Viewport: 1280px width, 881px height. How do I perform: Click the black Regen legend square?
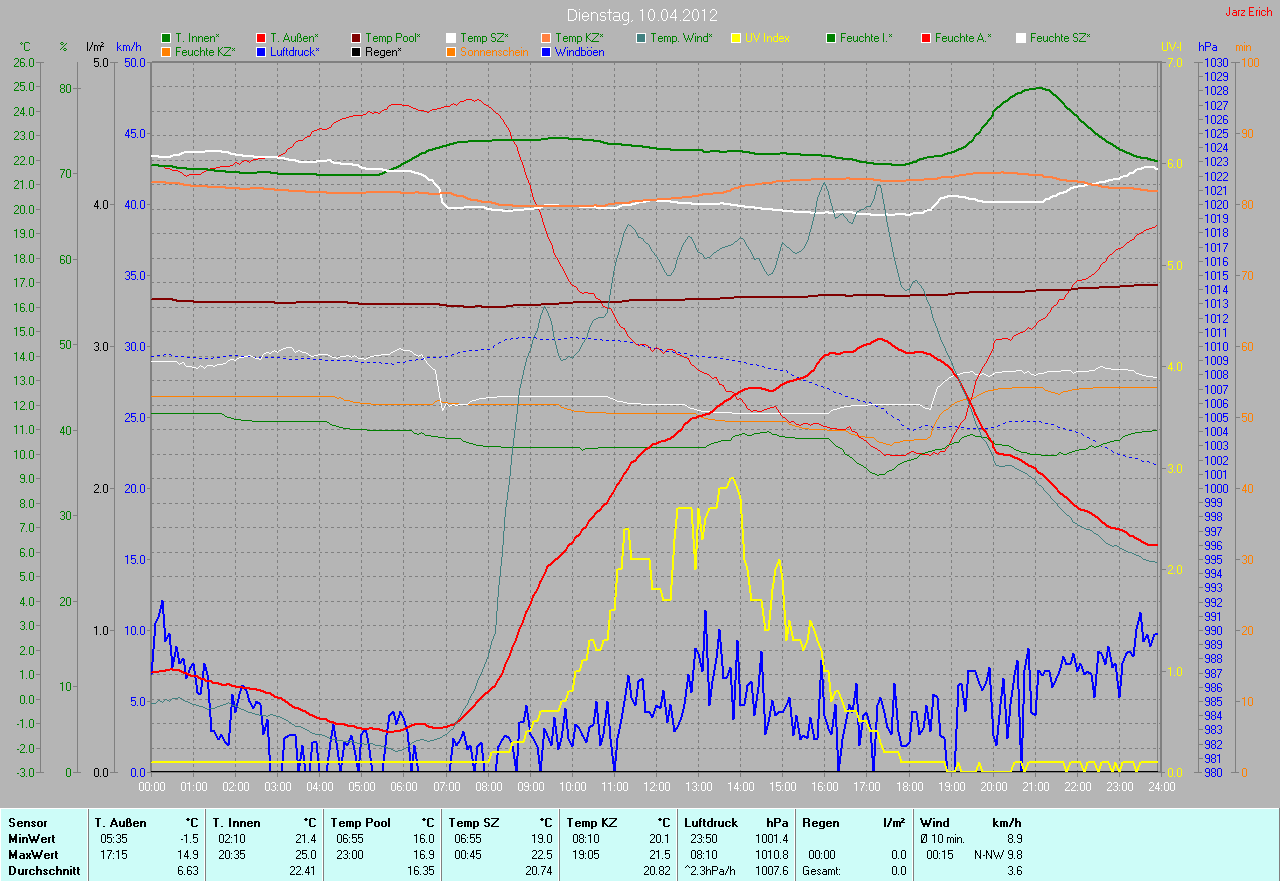pyautogui.click(x=356, y=51)
